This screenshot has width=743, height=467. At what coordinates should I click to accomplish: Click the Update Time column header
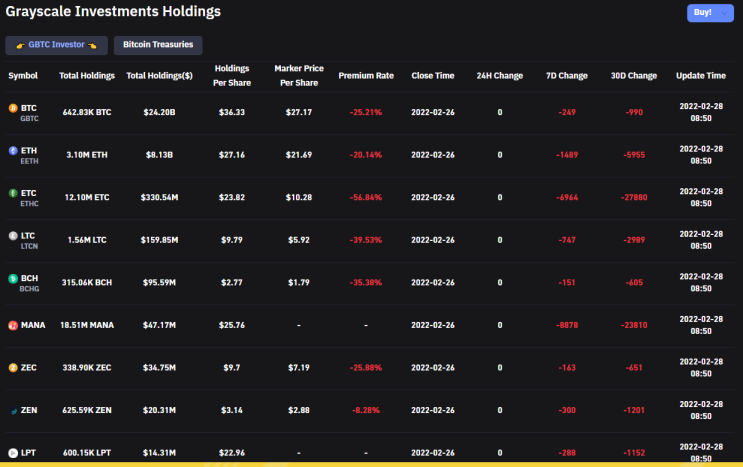701,76
